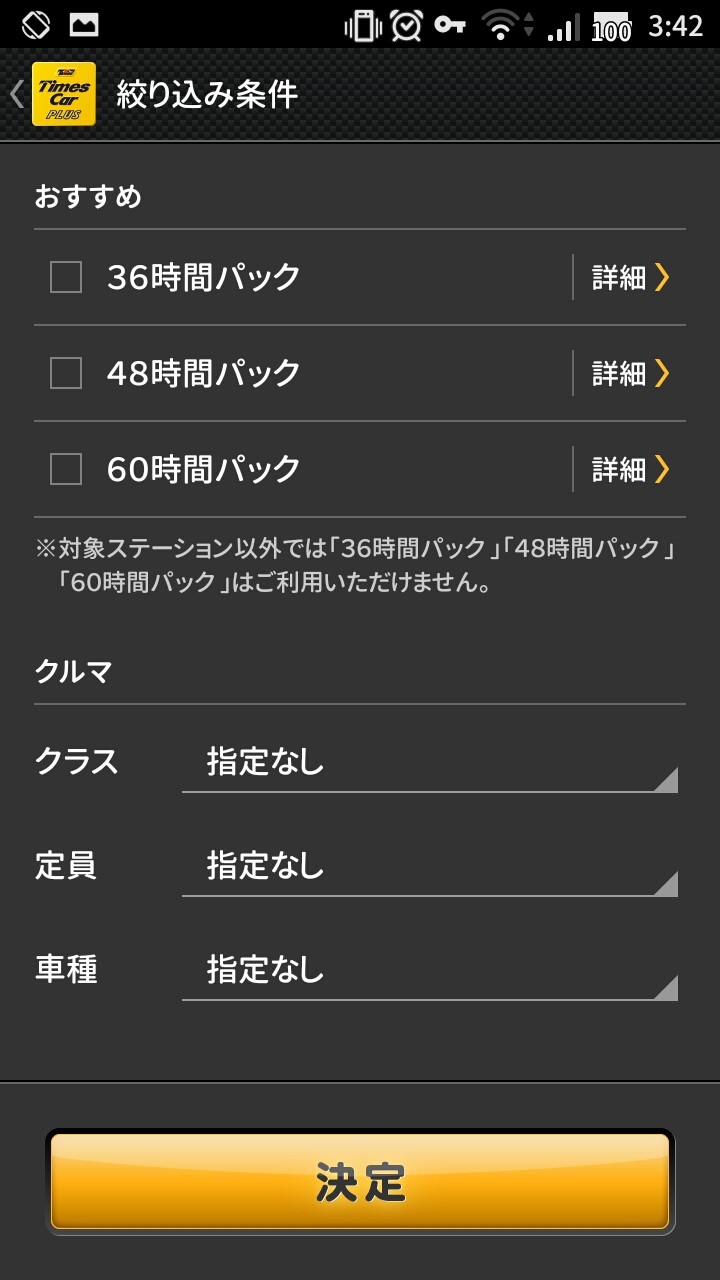Tap the vibrate mode status icon

click(363, 26)
